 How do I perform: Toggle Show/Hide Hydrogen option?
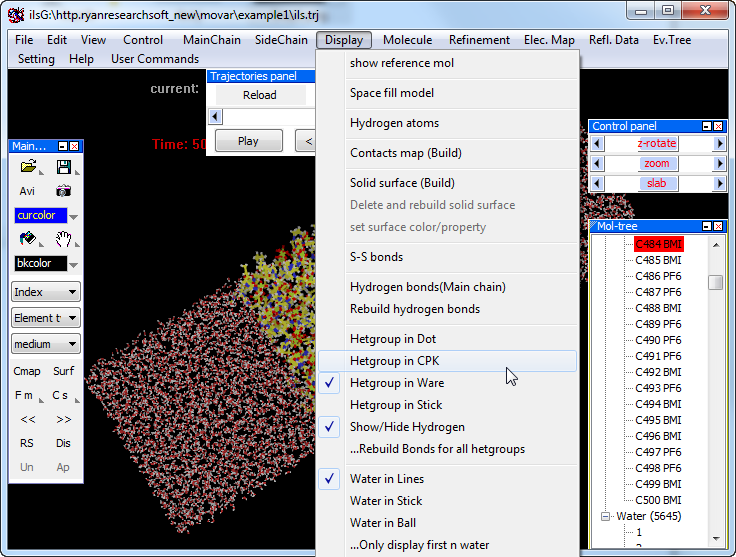(447, 427)
